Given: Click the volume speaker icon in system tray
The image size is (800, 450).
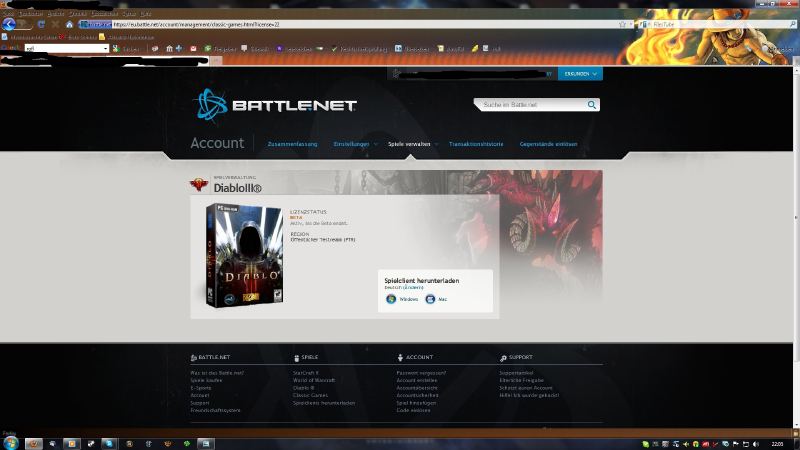Looking at the screenshot, I should pos(756,444).
